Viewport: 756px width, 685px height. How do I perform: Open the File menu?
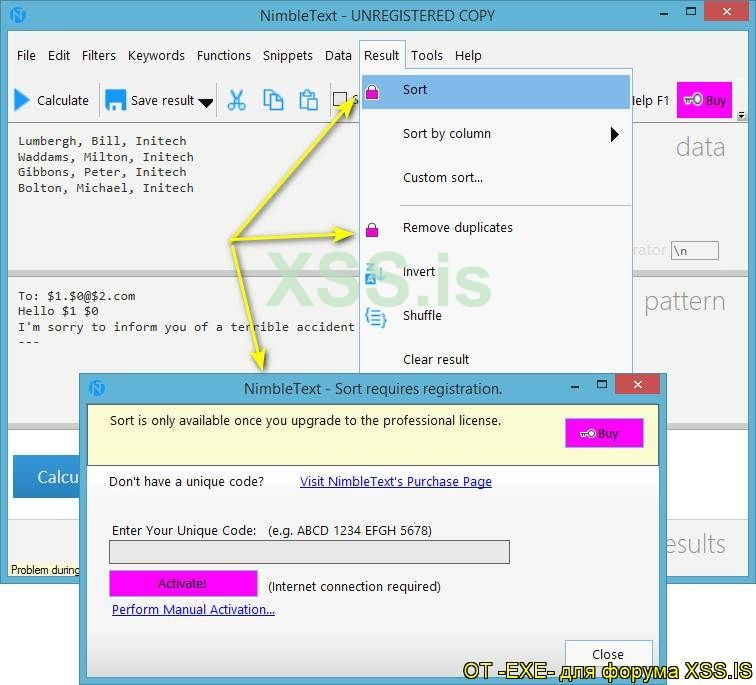(26, 55)
